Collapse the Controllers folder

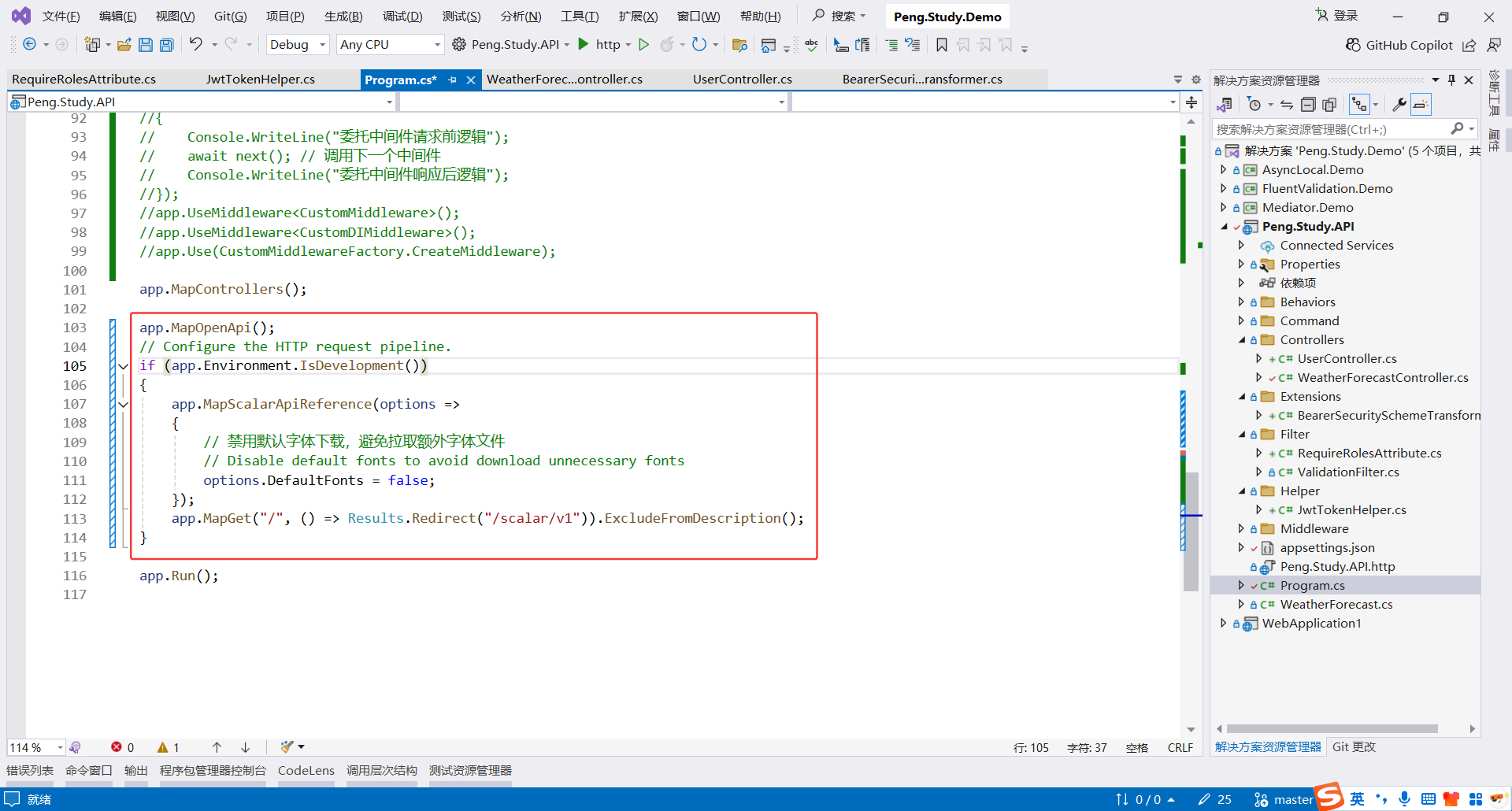click(1242, 339)
